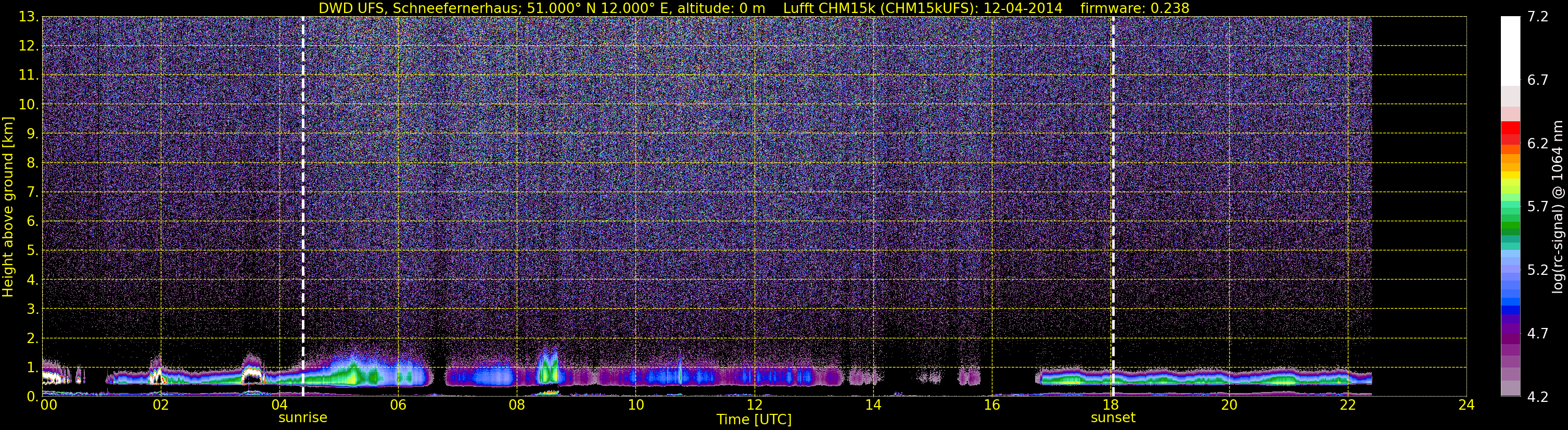Click the time axis tick label '06'
Screen dimensions: 1568x430
point(398,406)
